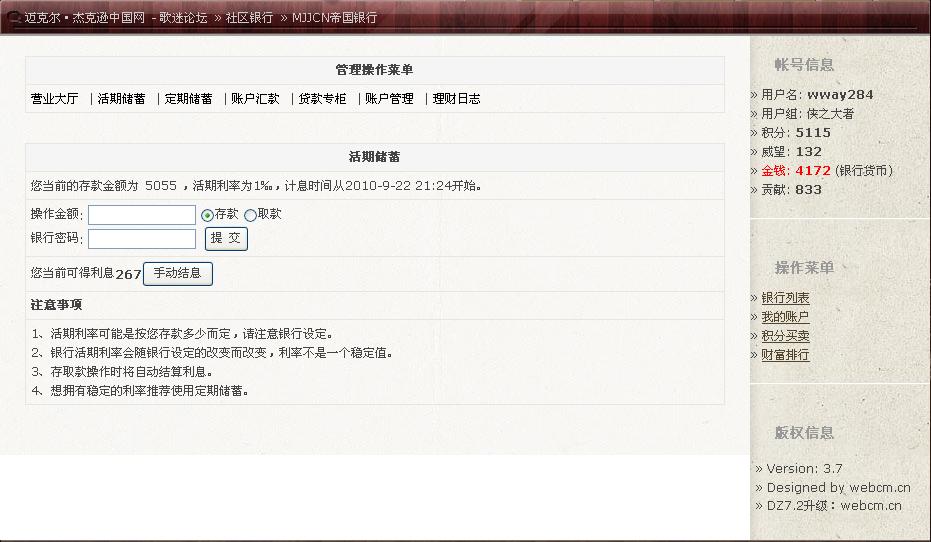Viewport: 931px width, 542px height.
Task: Open the 营业大厅 menu item
Action: tap(55, 99)
